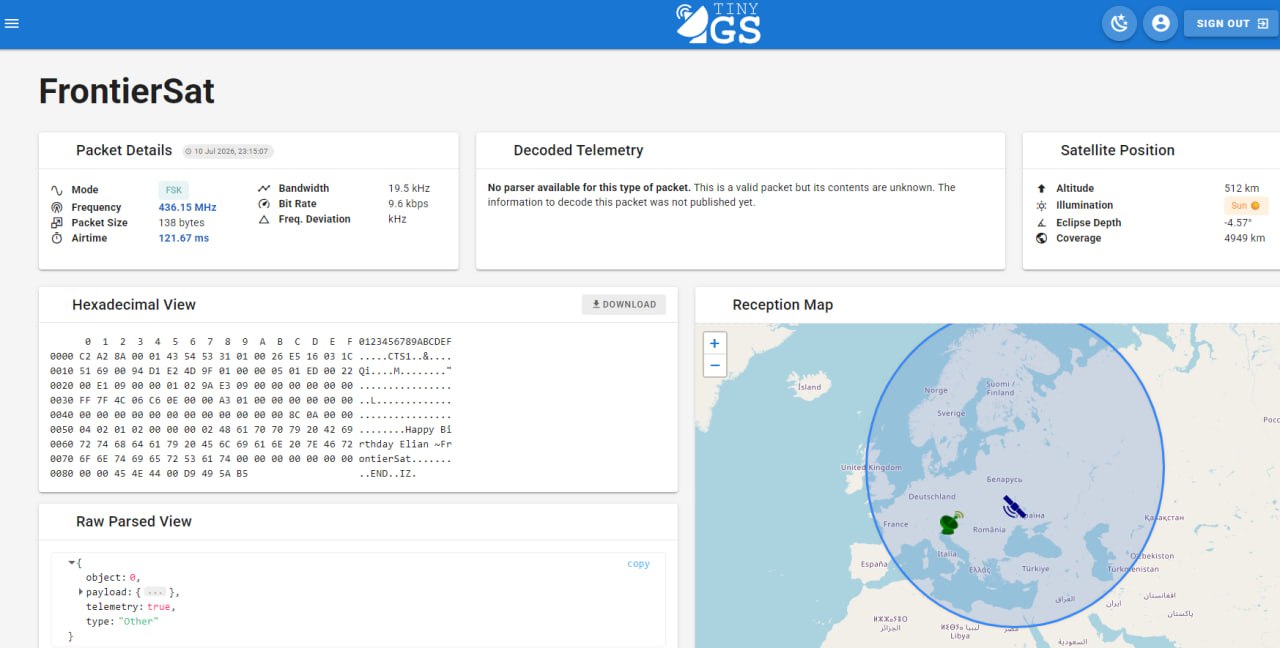The height and width of the screenshot is (648, 1280).
Task: Click the -4.57° eclipse depth value
Action: point(1238,223)
